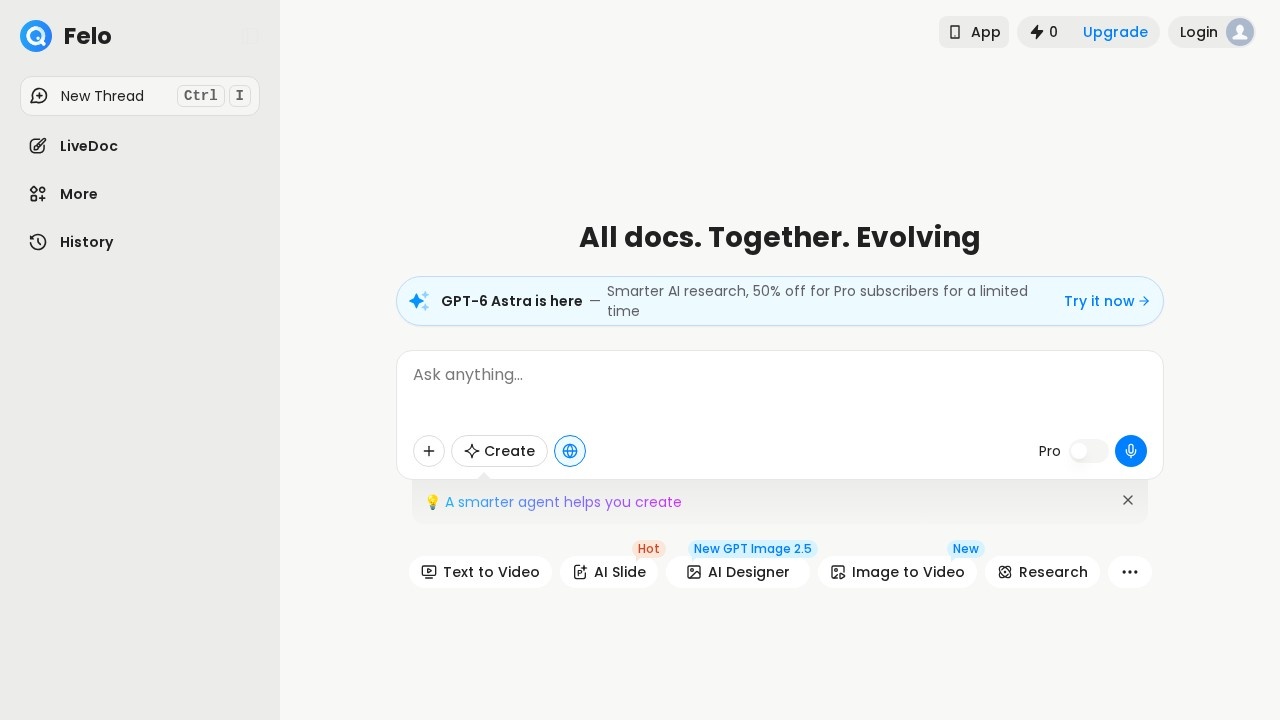
Task: Click the blue microphone voice button
Action: 1131,451
